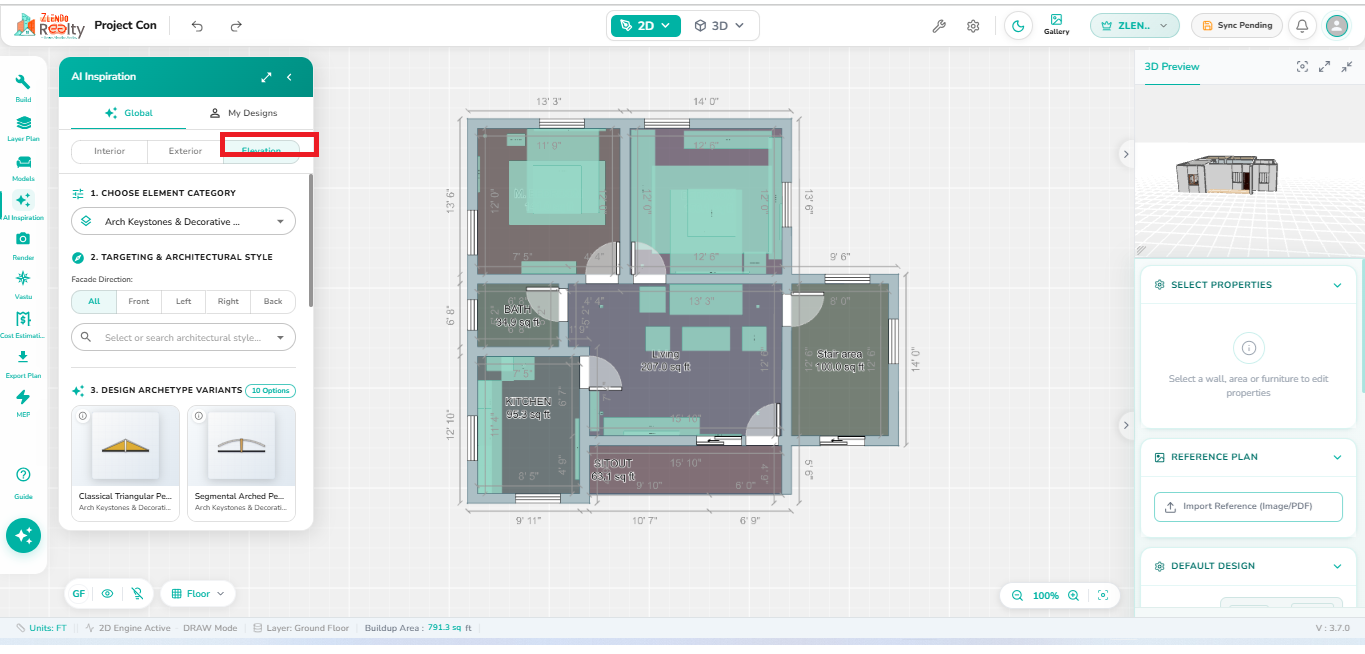Screen dimensions: 1365x654
Task: Switch to the Global tab
Action: [128, 113]
